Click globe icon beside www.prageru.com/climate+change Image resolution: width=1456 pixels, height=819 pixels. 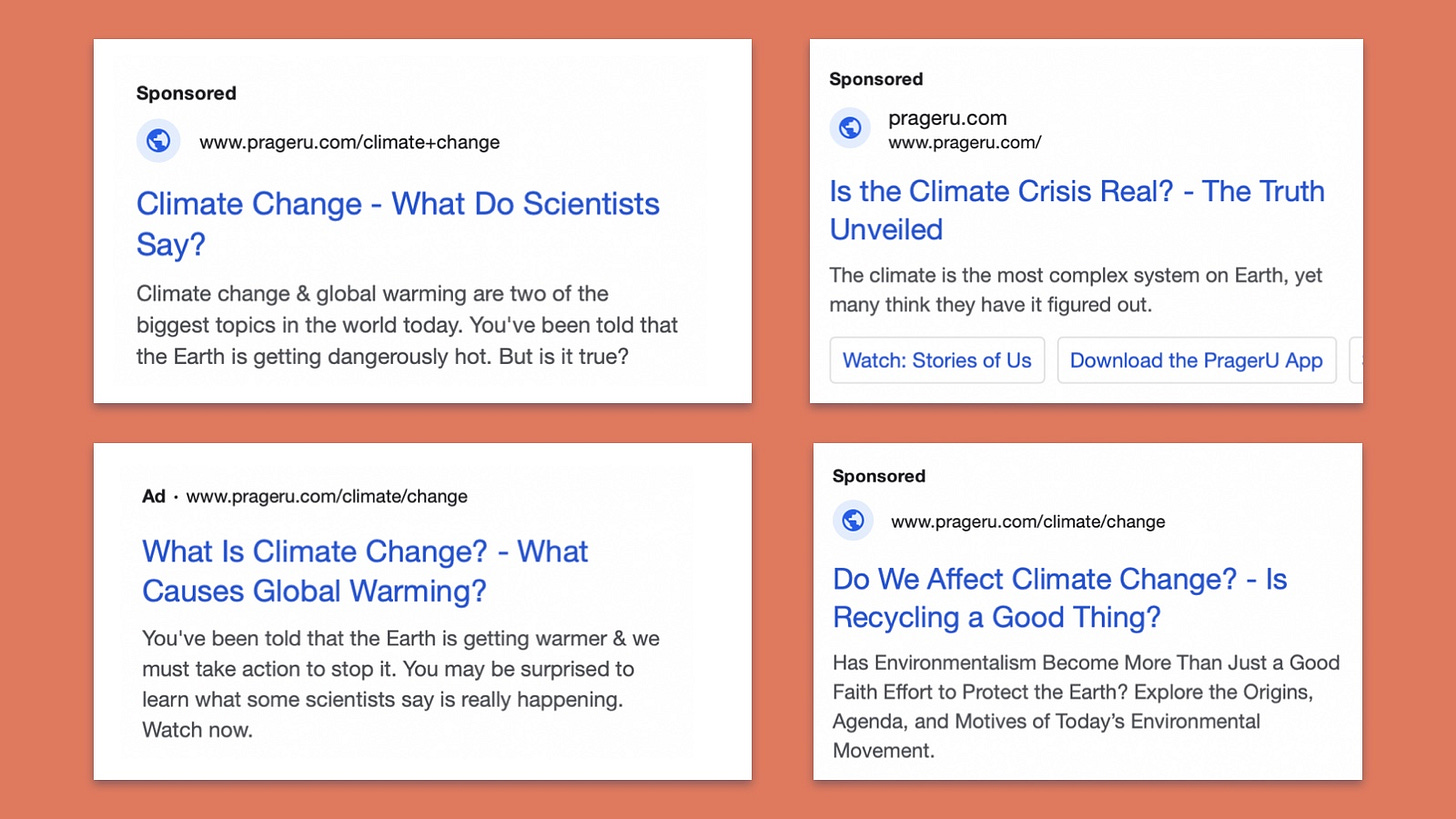[x=158, y=141]
